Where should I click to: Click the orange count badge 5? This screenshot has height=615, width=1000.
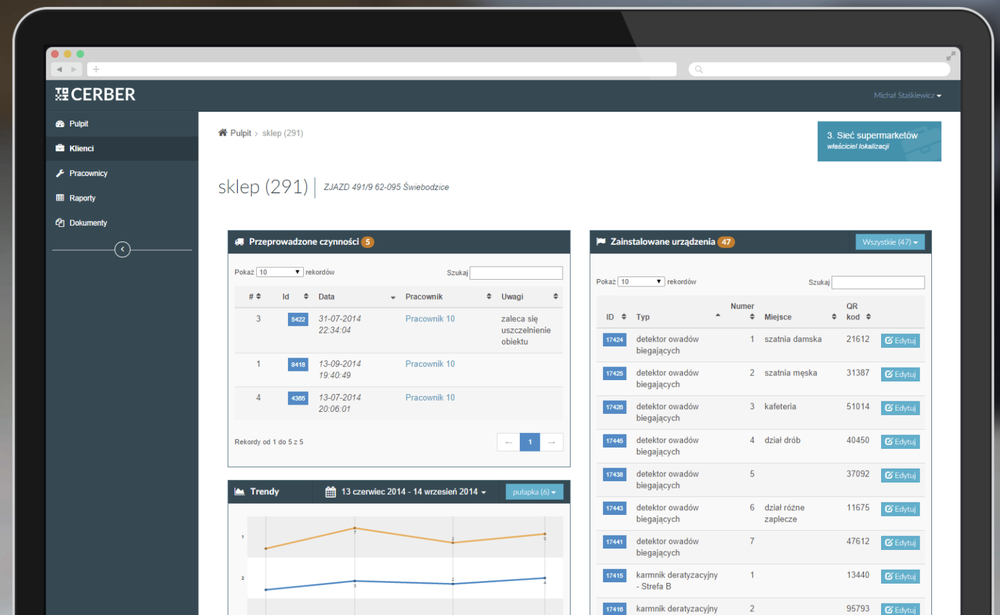[x=367, y=242]
